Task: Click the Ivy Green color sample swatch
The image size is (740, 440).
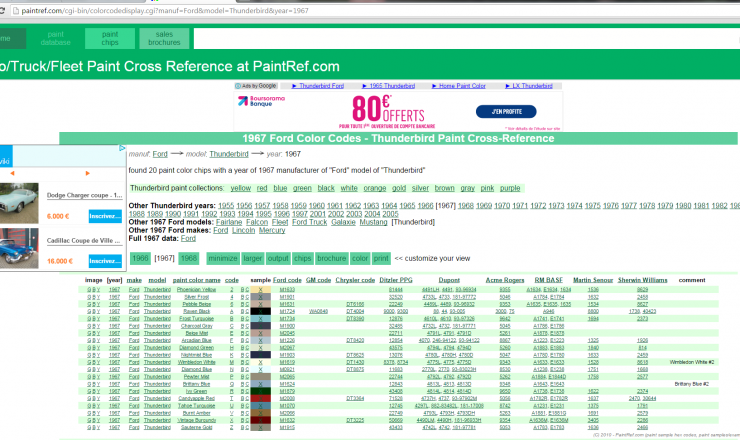Action: tap(260, 391)
